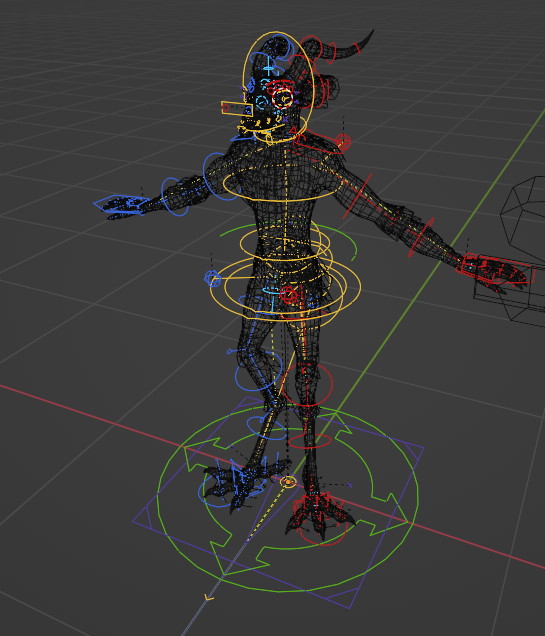Viewport: 545px width, 636px height.
Task: Select the red shoulder sphere control
Action: 343,142
